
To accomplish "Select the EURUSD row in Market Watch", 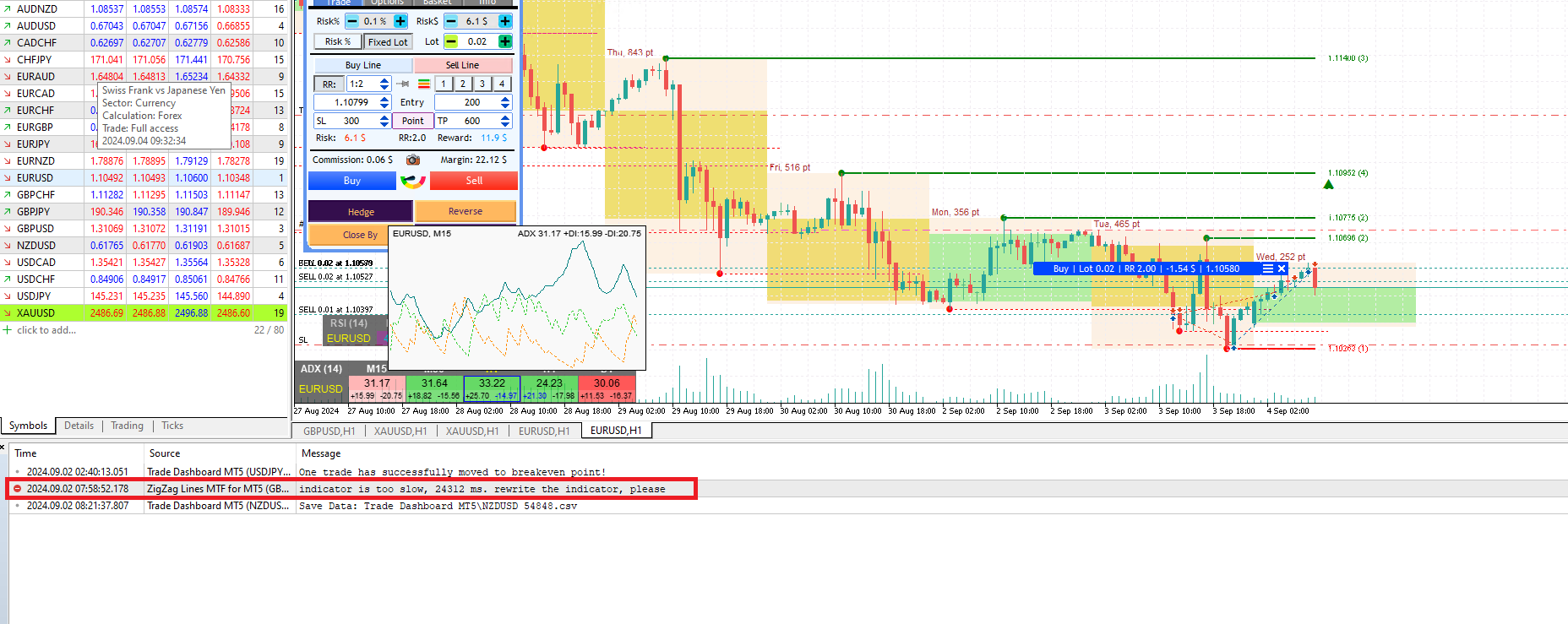I will 144,178.
